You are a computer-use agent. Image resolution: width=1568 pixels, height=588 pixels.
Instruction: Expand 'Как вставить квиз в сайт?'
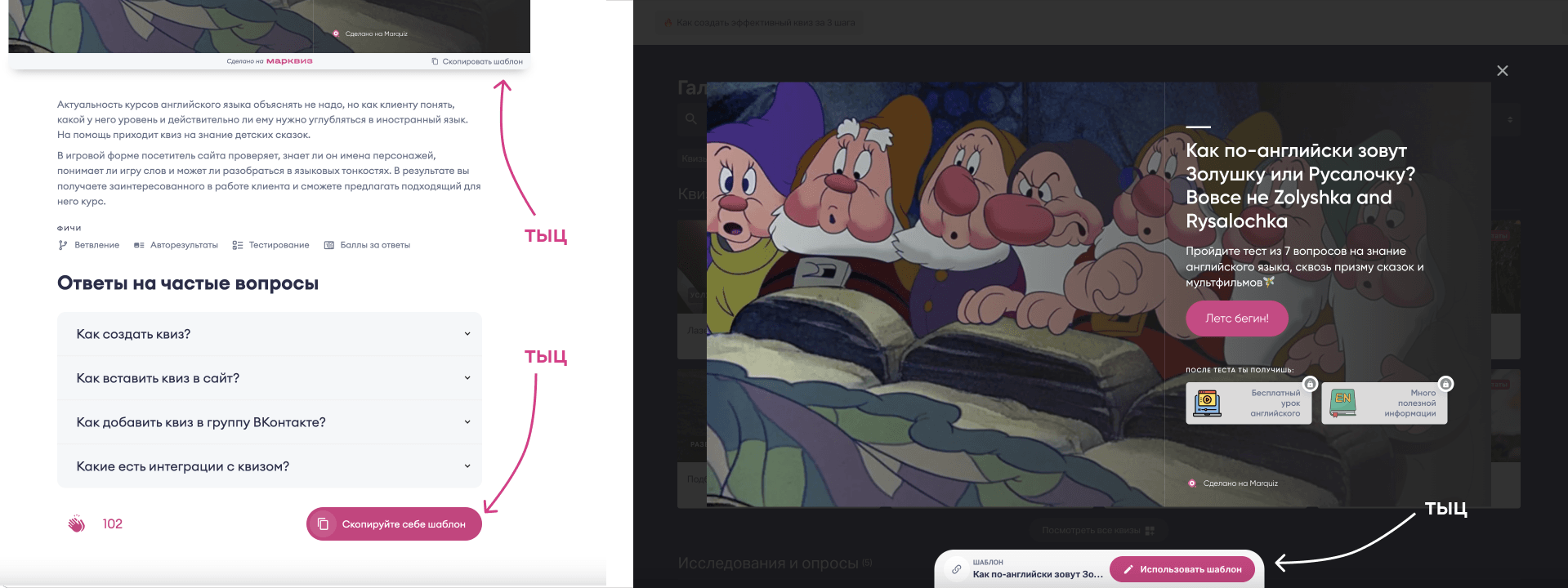270,378
